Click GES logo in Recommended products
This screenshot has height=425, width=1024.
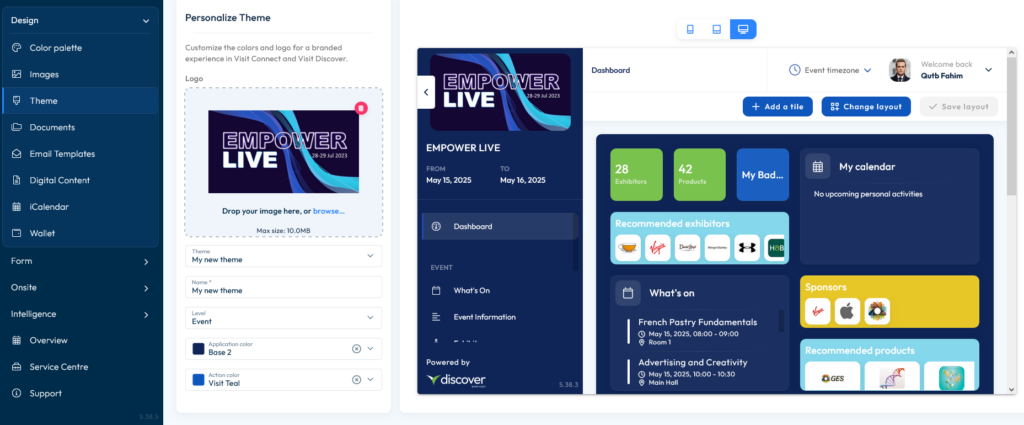832,377
